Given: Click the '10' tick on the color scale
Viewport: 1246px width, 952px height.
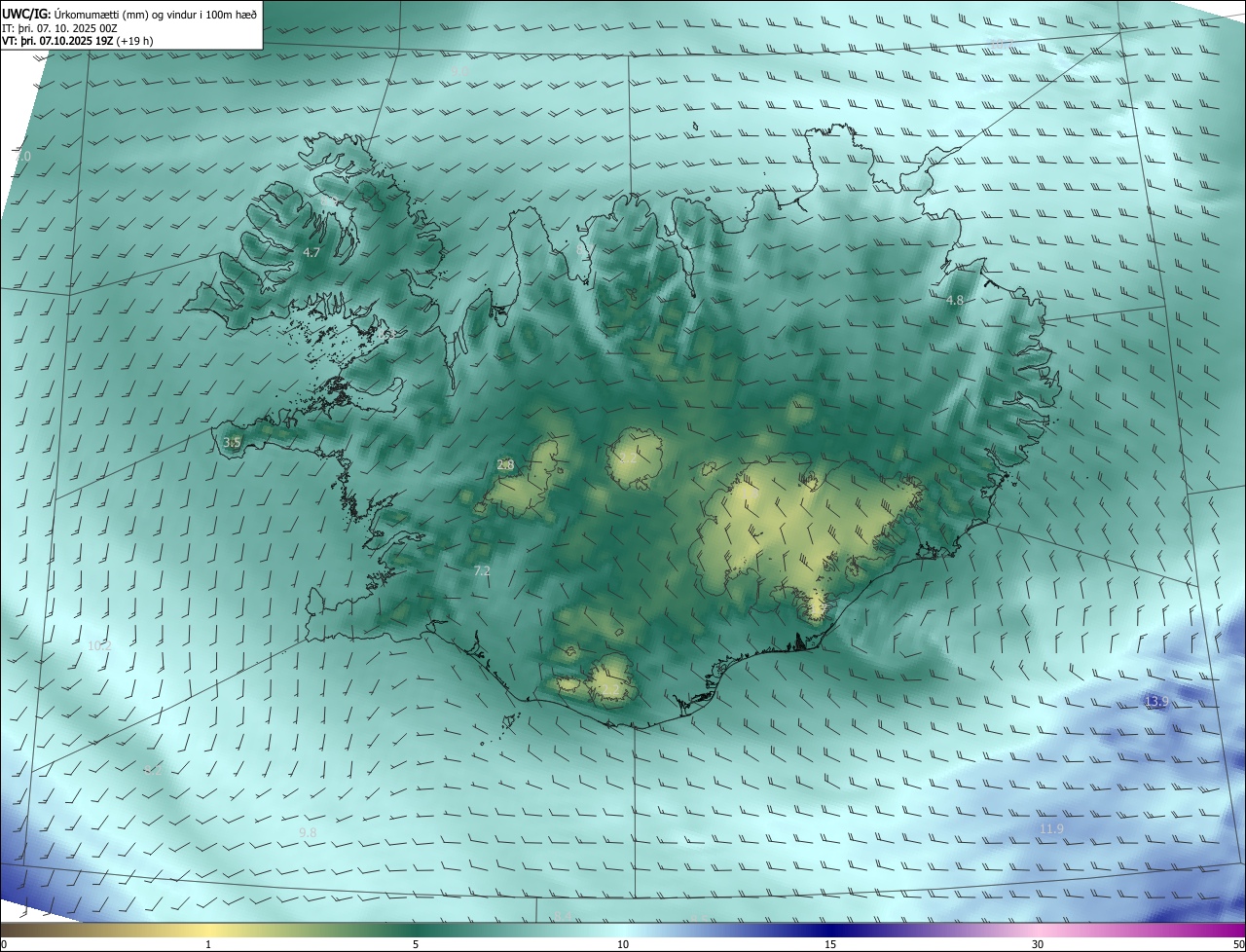Looking at the screenshot, I should (623, 944).
